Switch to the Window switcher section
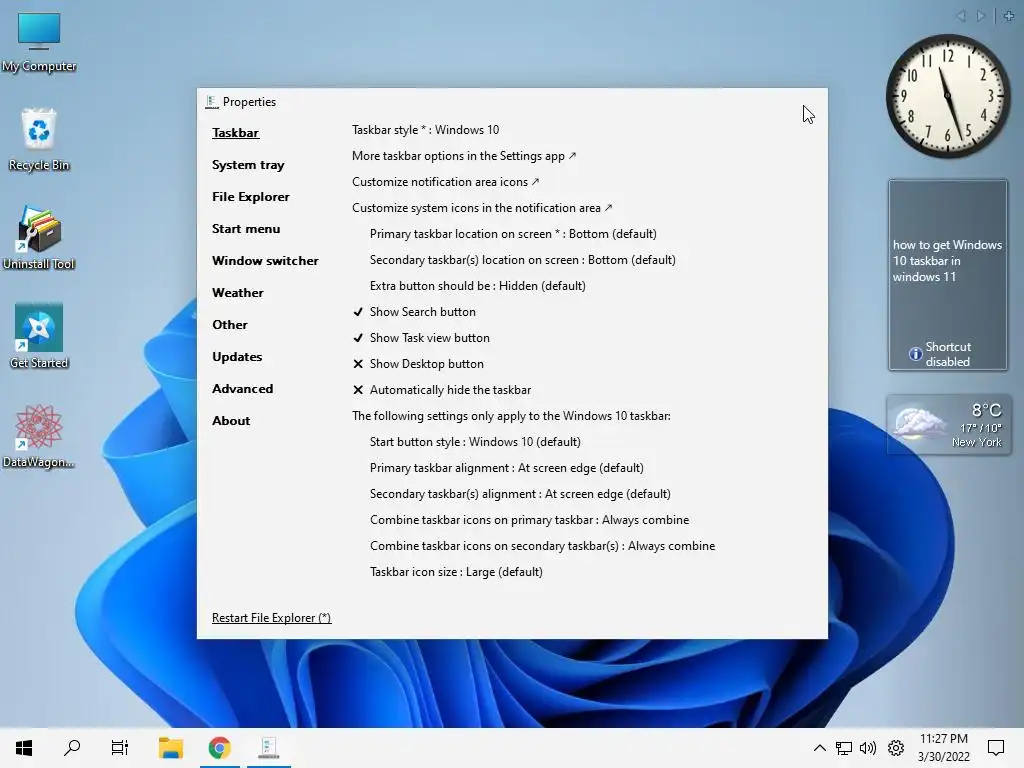 click(x=265, y=261)
